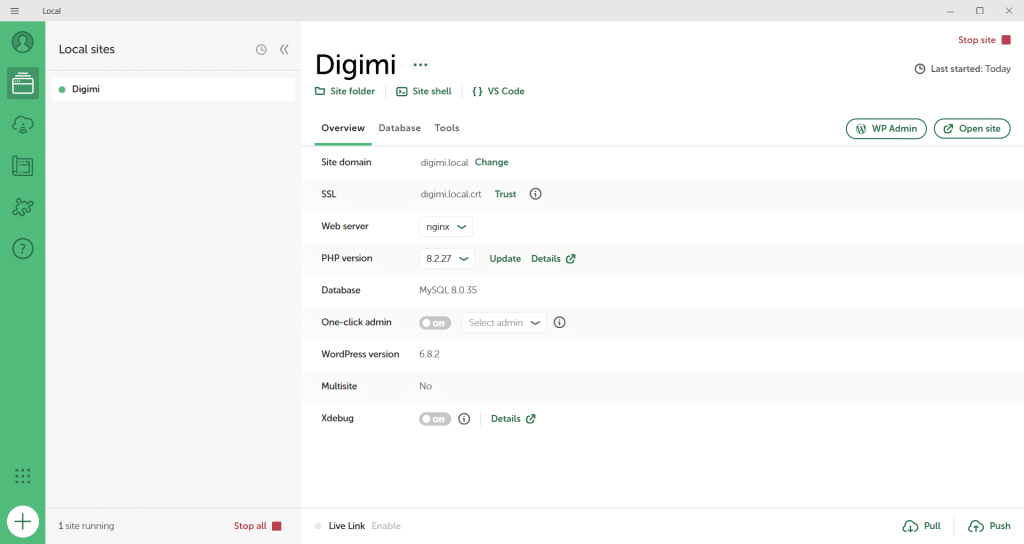This screenshot has height=544, width=1024.
Task: Switch to the Database tab
Action: pyautogui.click(x=400, y=128)
